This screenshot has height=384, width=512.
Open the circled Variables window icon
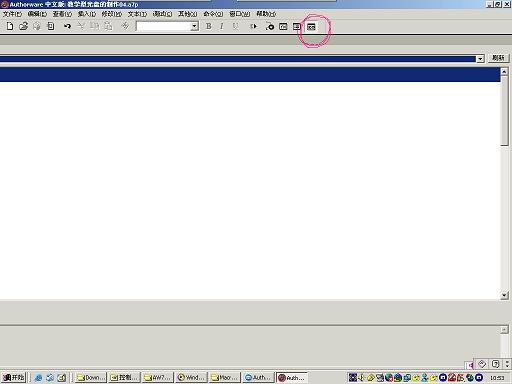pos(311,27)
